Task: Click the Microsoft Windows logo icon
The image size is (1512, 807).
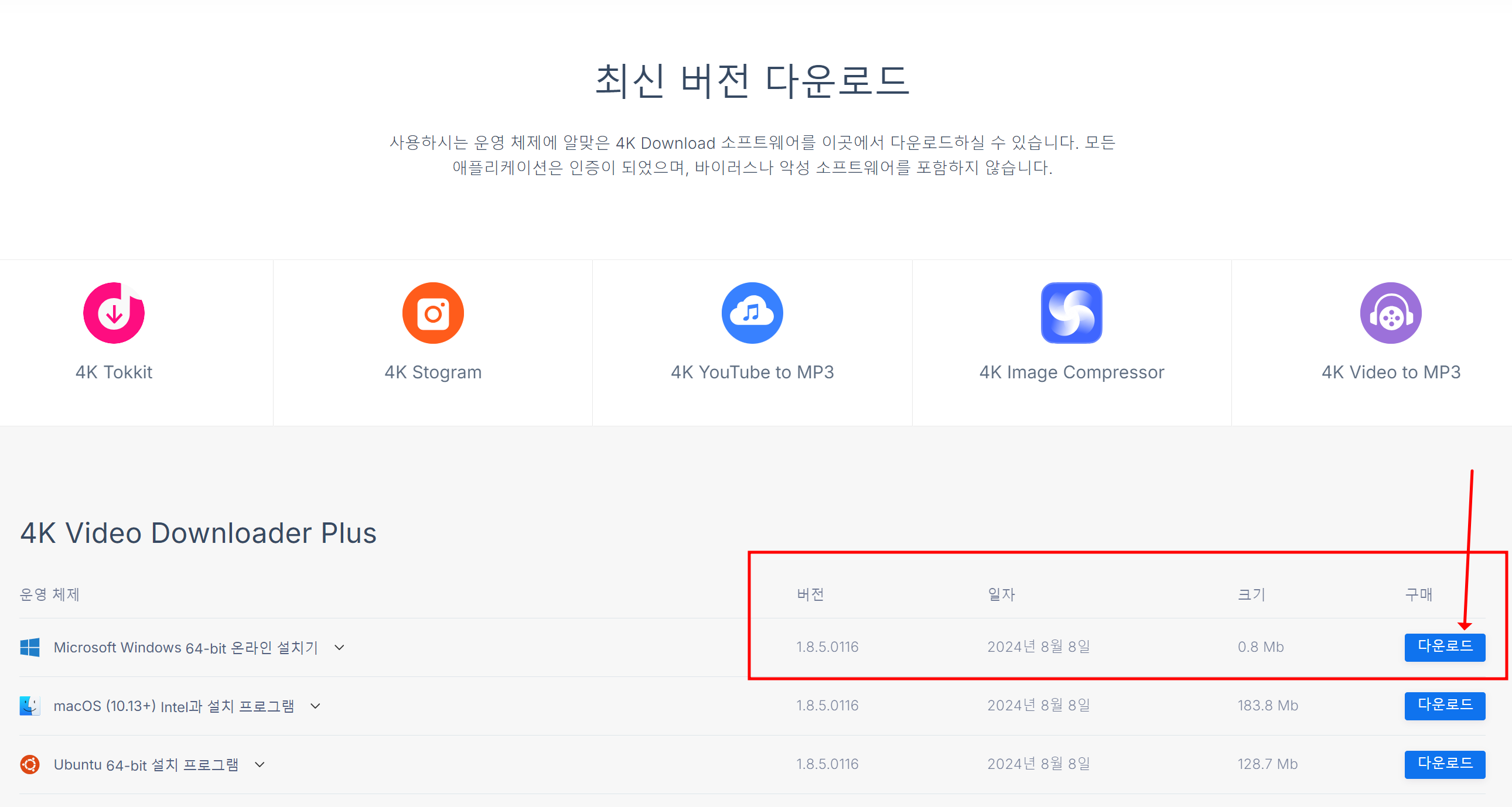Action: (x=29, y=647)
